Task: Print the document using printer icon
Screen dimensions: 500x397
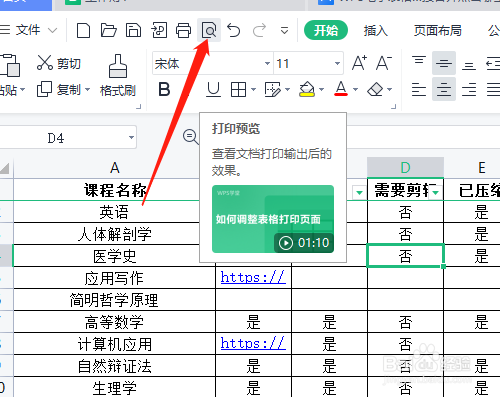Action: [x=184, y=30]
